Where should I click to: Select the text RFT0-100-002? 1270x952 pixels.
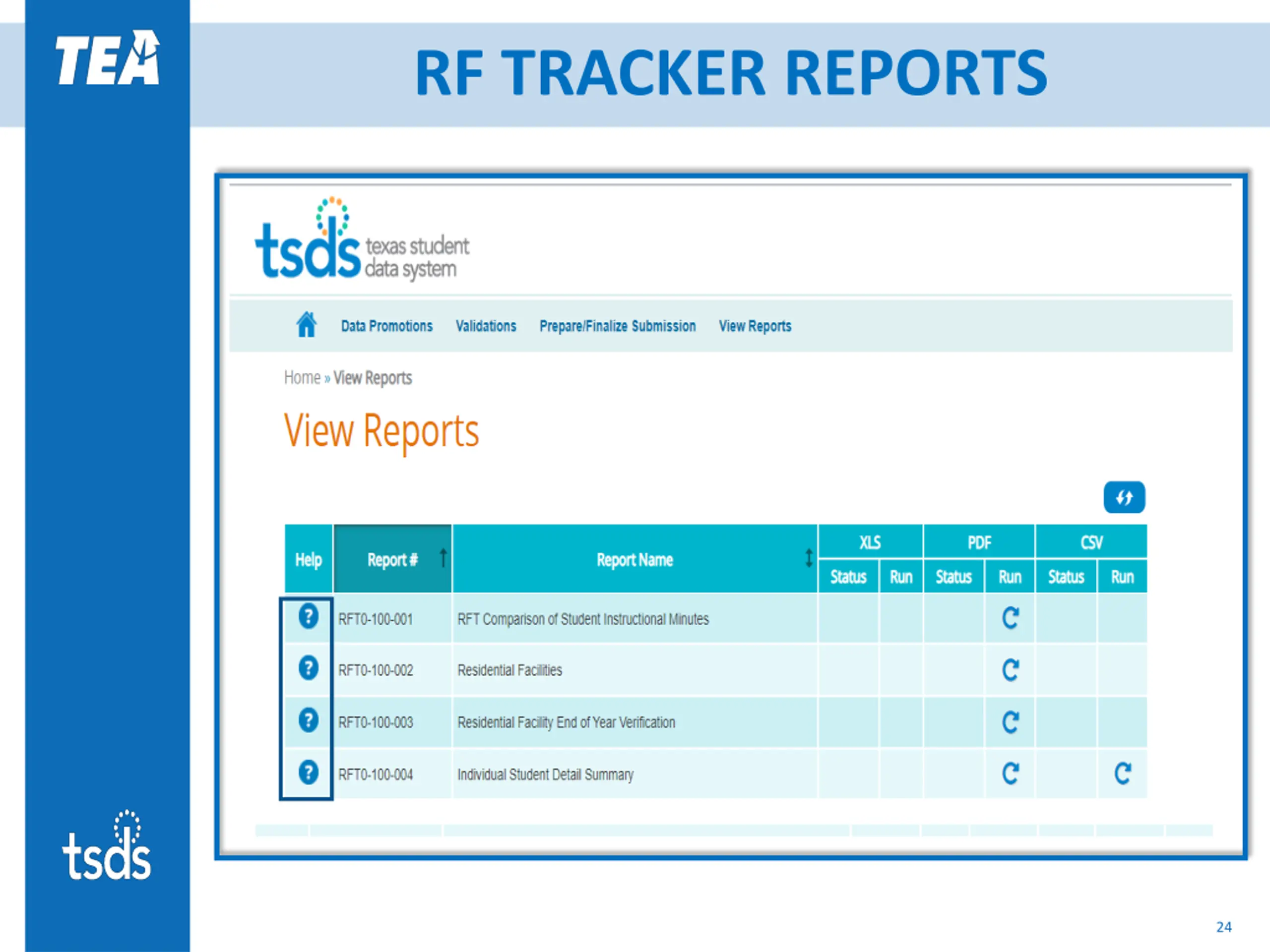click(376, 670)
